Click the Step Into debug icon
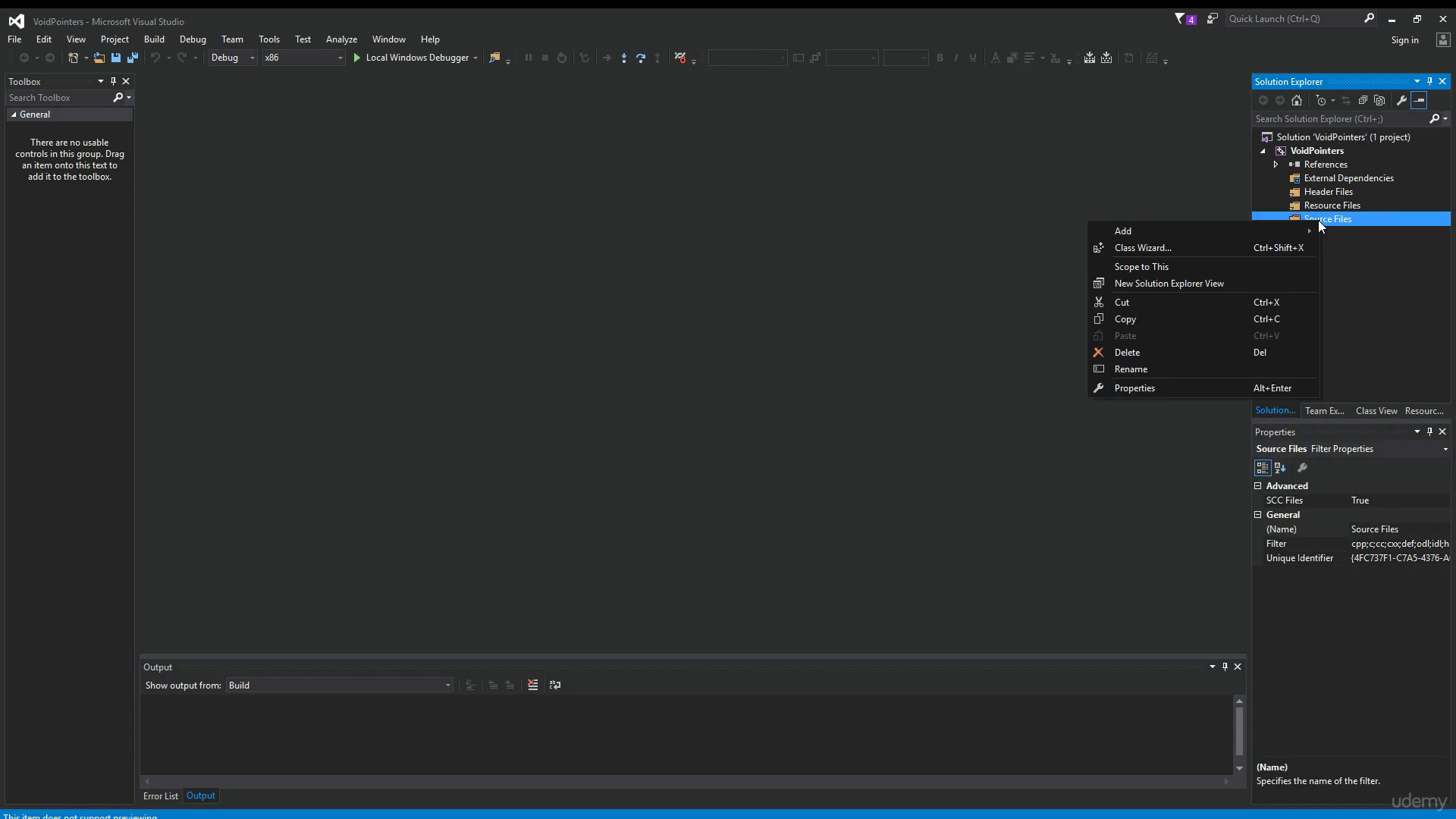1456x819 pixels. (x=623, y=58)
